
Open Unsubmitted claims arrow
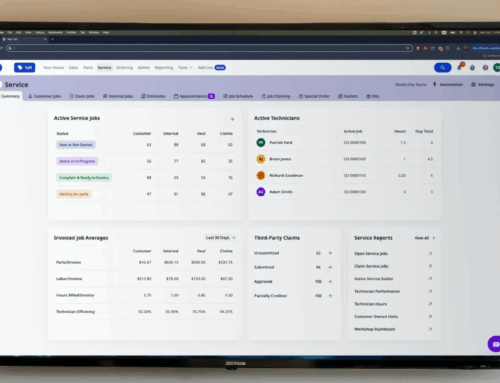(x=330, y=253)
